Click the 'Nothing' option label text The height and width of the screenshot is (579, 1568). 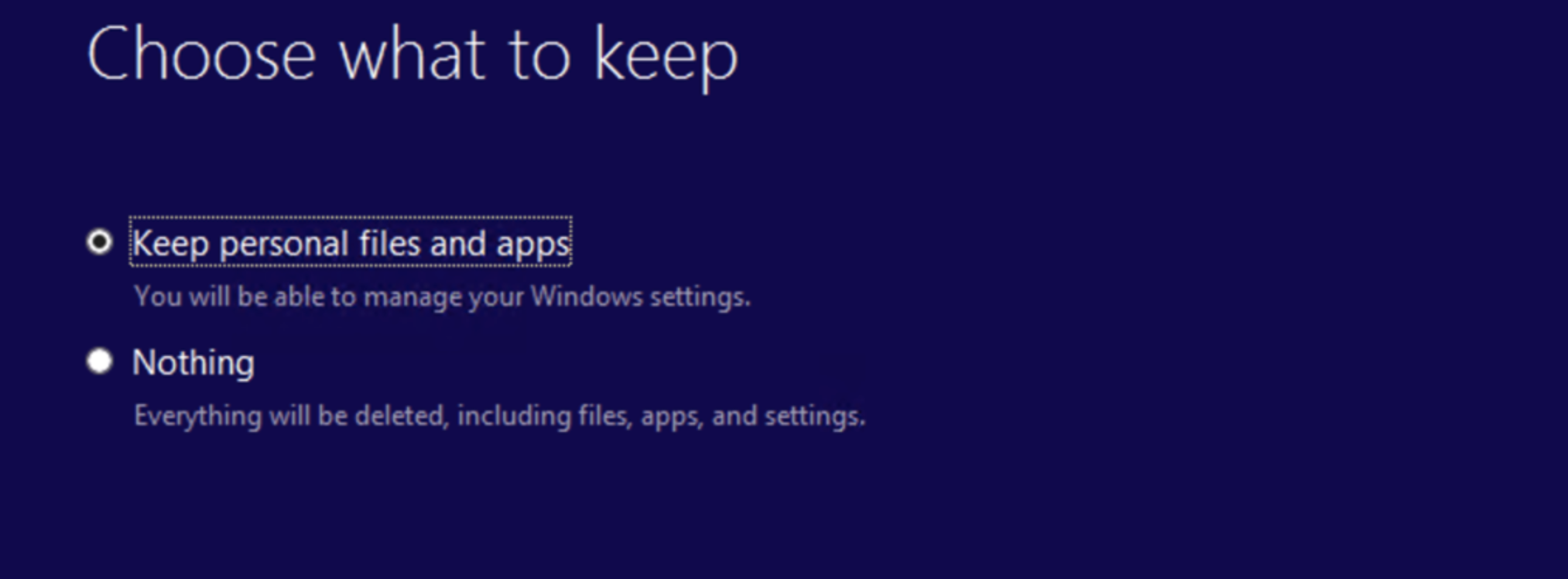tap(193, 362)
